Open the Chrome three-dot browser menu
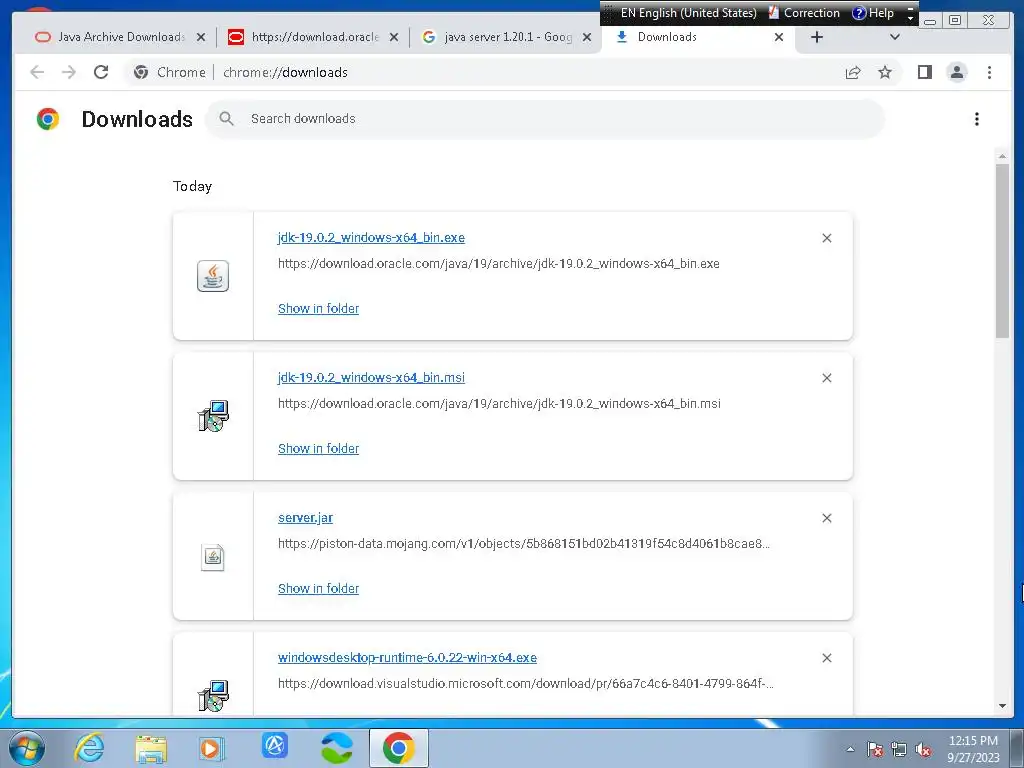 point(989,72)
